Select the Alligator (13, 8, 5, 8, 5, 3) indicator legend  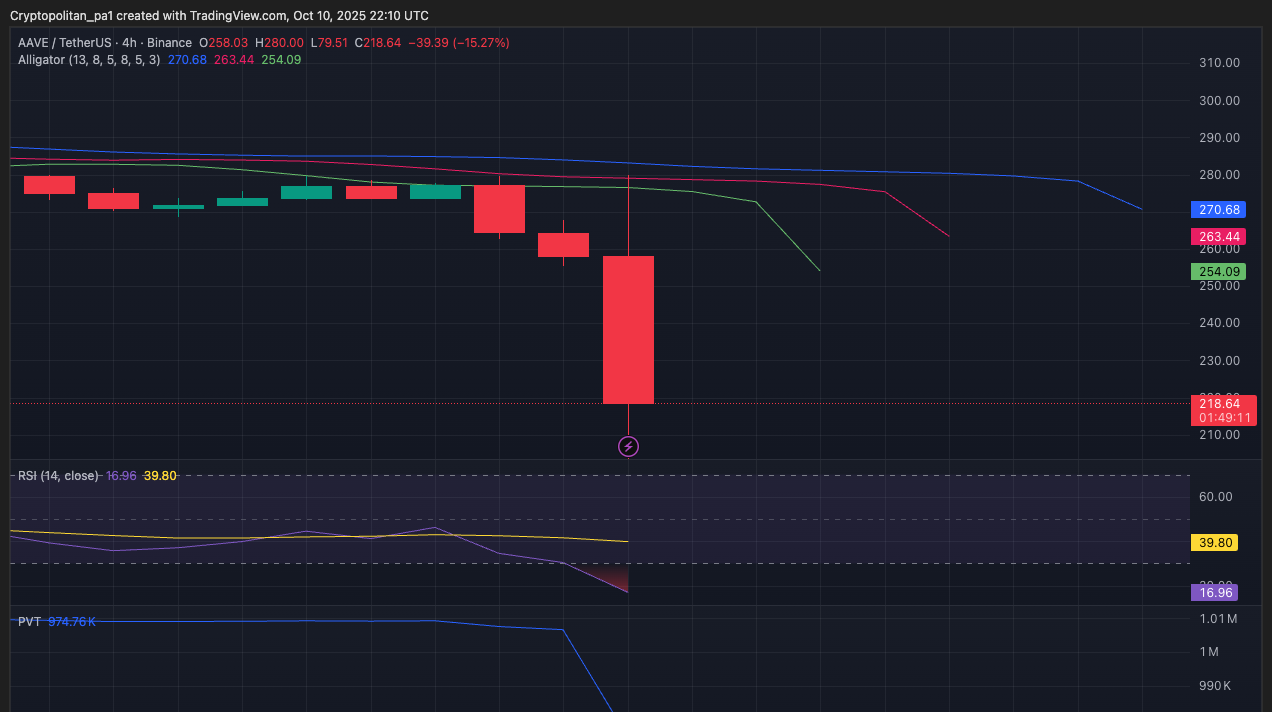[x=89, y=60]
